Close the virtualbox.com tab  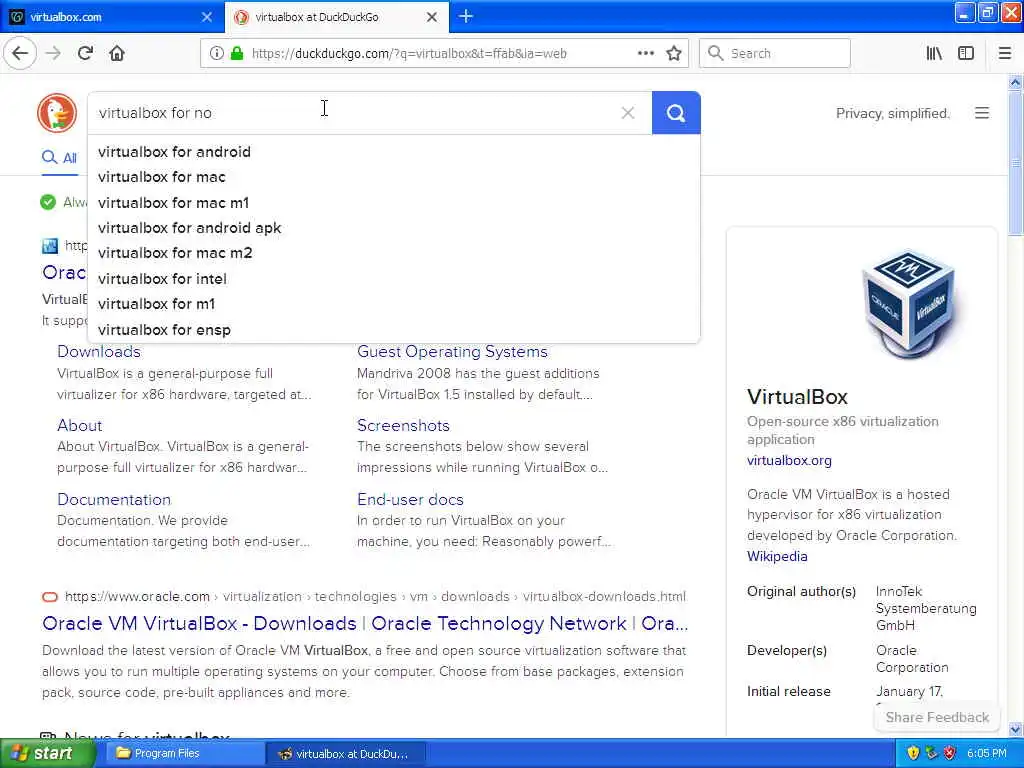(x=206, y=17)
